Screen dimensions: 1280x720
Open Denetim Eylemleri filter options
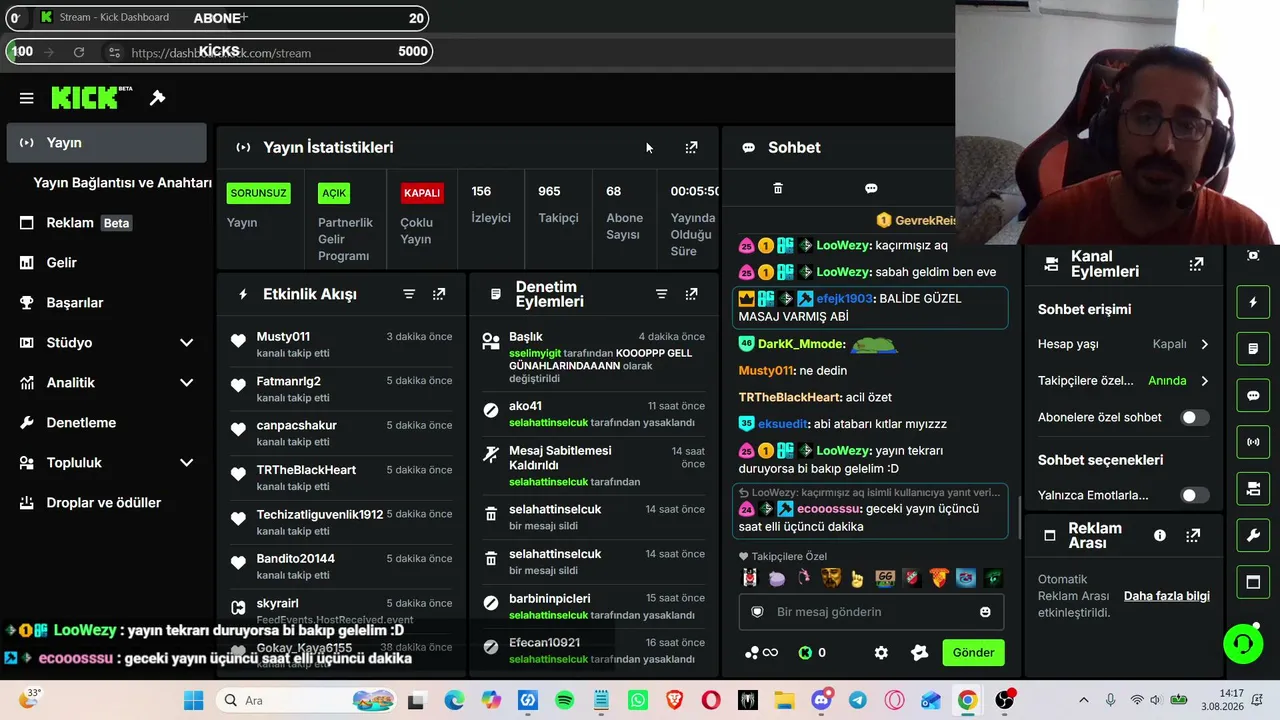[x=661, y=294]
